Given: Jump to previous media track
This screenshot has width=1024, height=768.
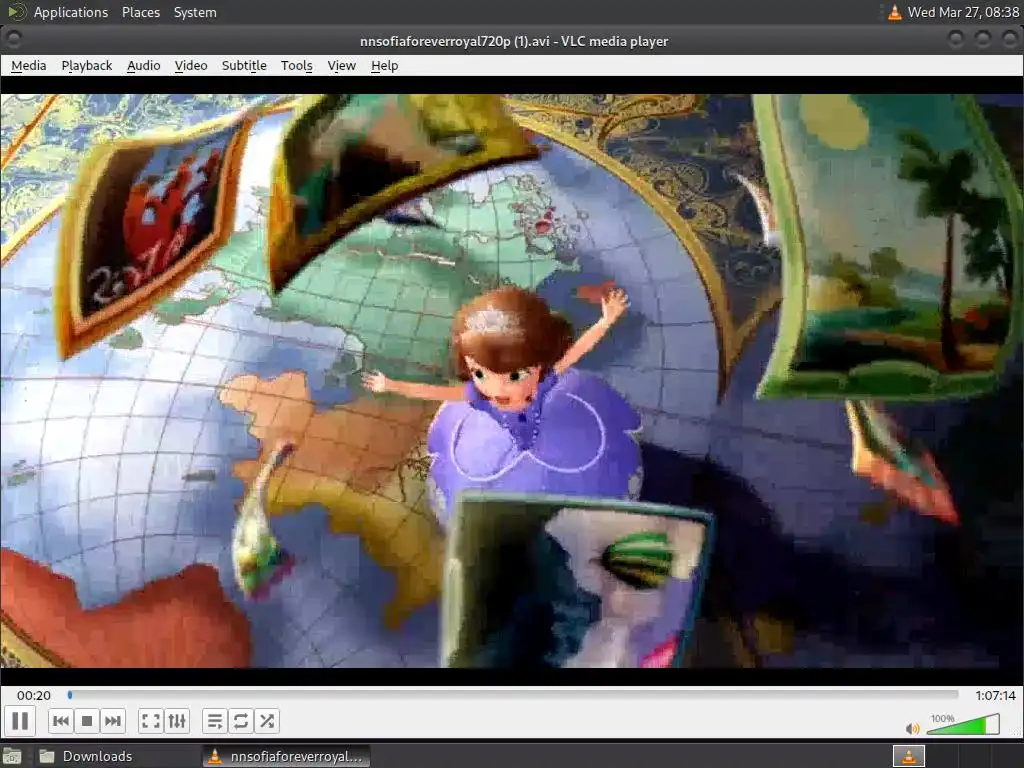Looking at the screenshot, I should point(61,721).
